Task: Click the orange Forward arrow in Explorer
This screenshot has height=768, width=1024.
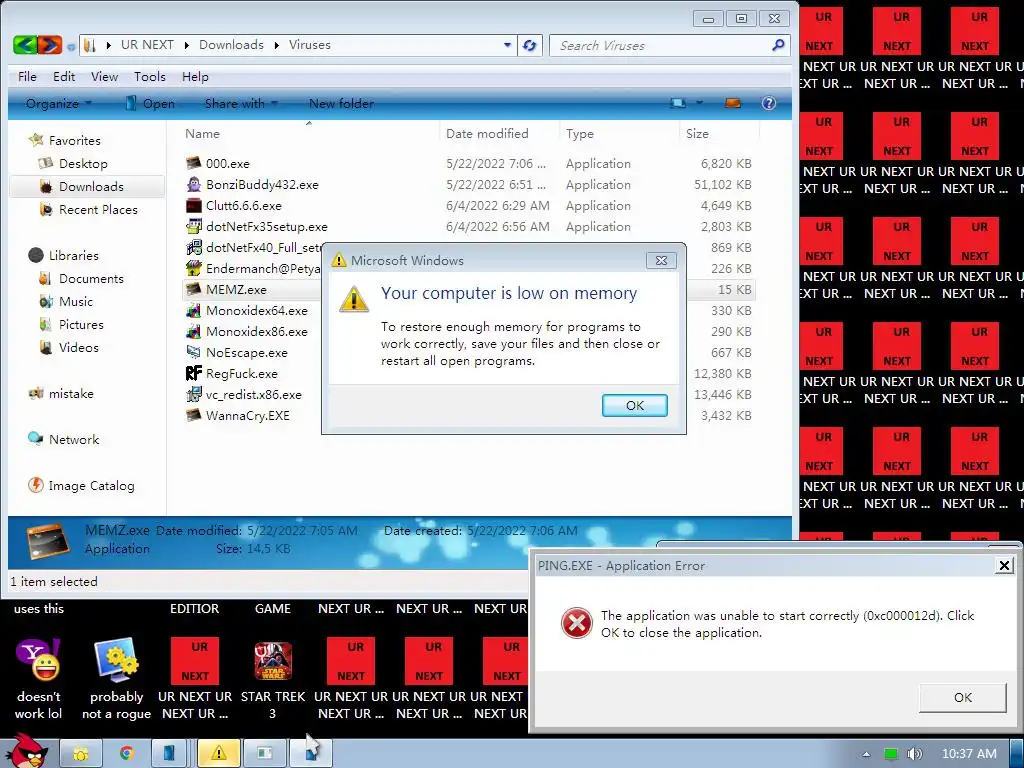Action: tap(50, 45)
